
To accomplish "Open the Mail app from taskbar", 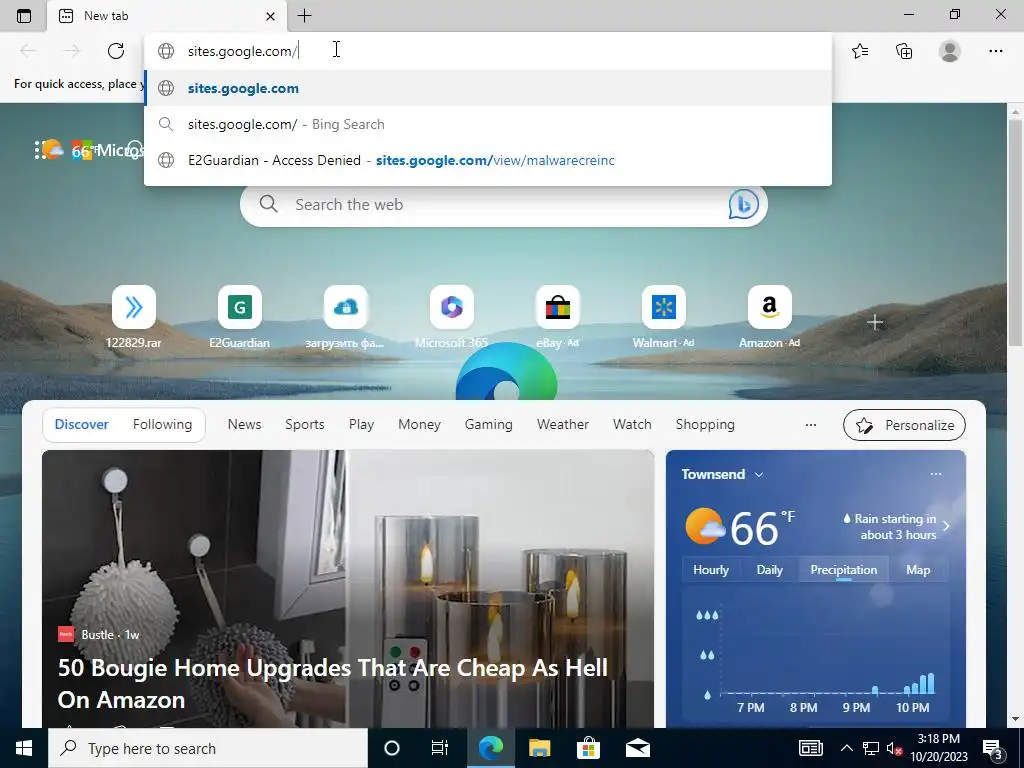I will [638, 748].
